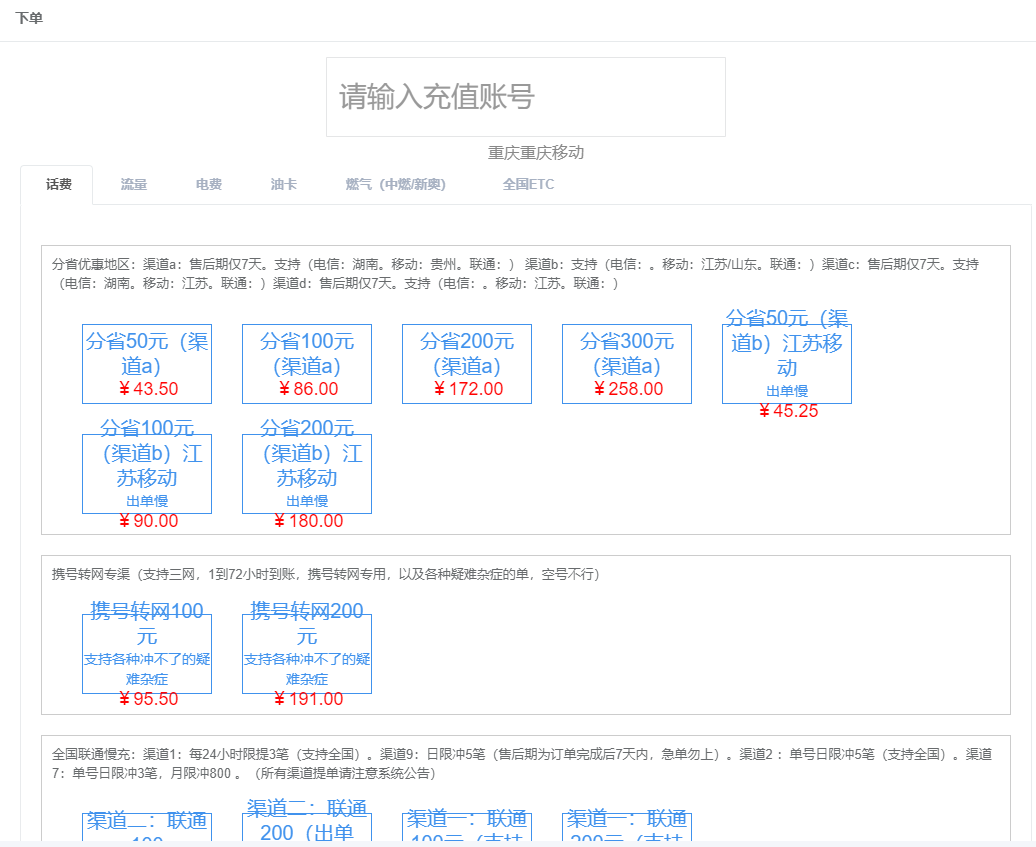The height and width of the screenshot is (847, 1036).
Task: Pick 分省200元 (渠道b) 江苏移动 at ￥180.00
Action: (x=307, y=474)
